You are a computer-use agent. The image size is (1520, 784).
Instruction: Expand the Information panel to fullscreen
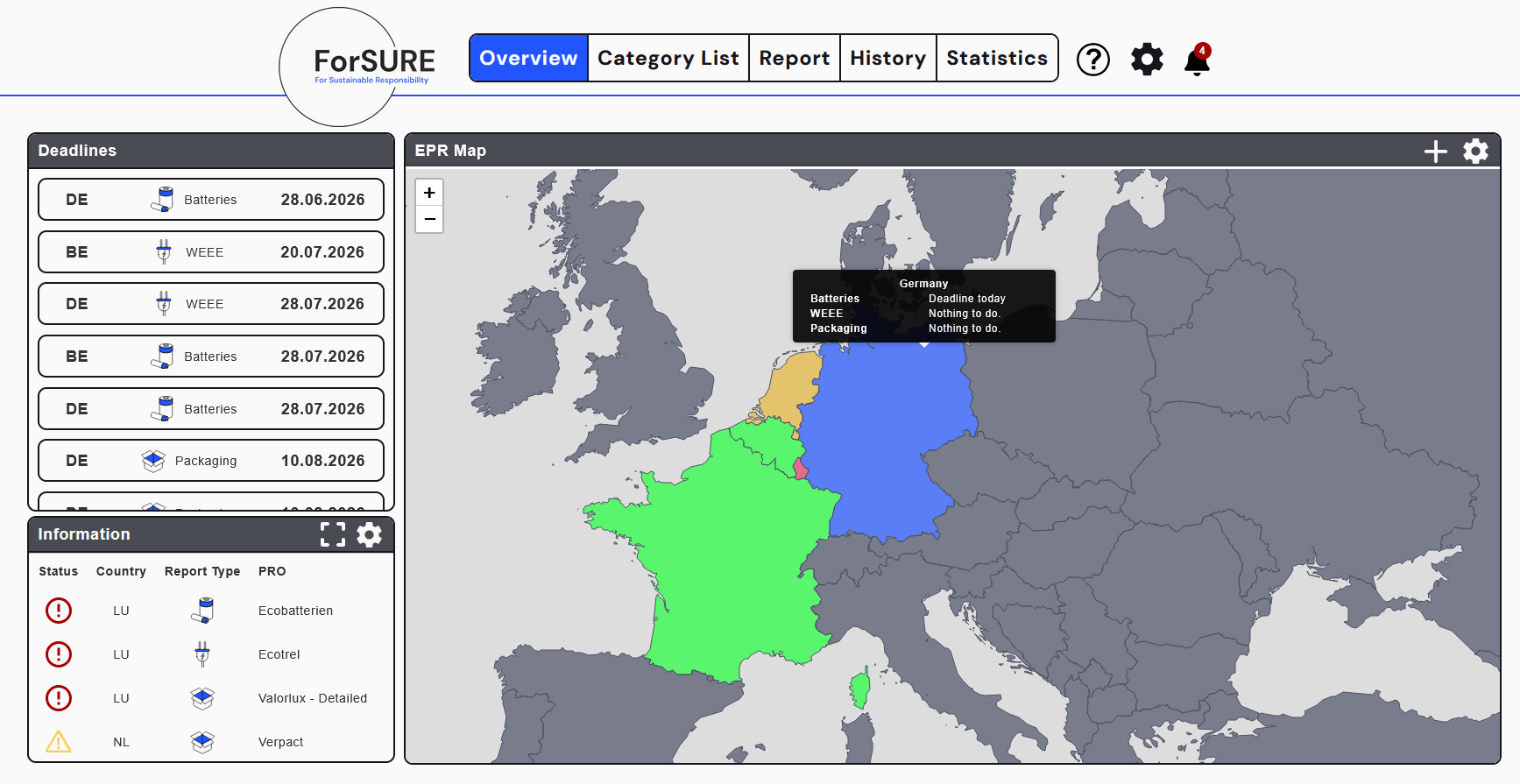coord(333,534)
